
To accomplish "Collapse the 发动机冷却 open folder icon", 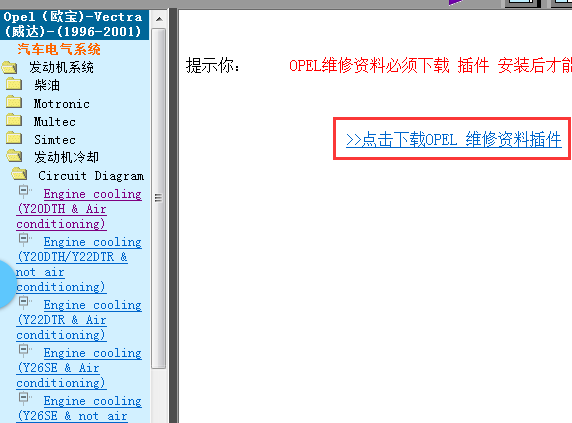I will (14, 156).
